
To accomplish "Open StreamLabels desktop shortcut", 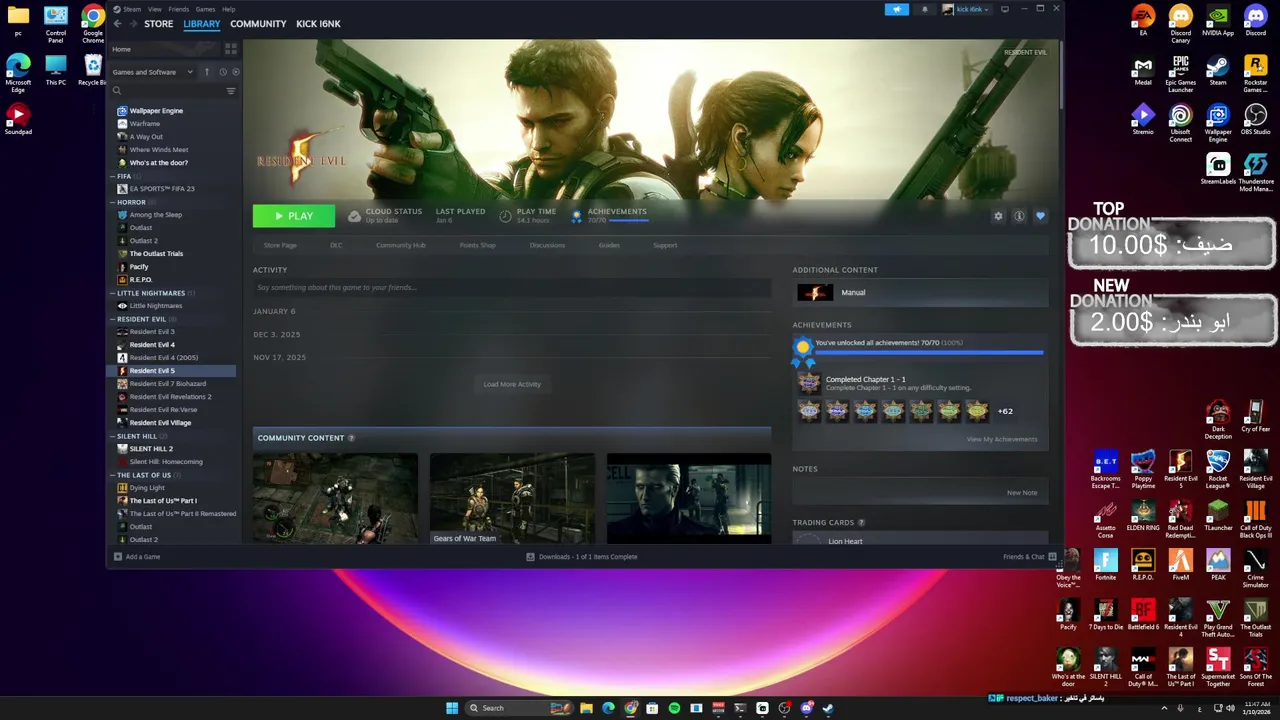I will pyautogui.click(x=1218, y=169).
